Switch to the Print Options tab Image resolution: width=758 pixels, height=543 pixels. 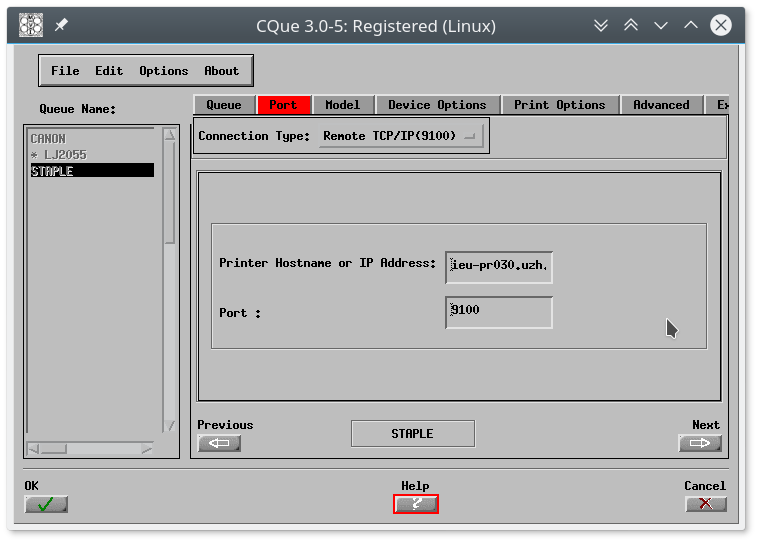tap(559, 105)
